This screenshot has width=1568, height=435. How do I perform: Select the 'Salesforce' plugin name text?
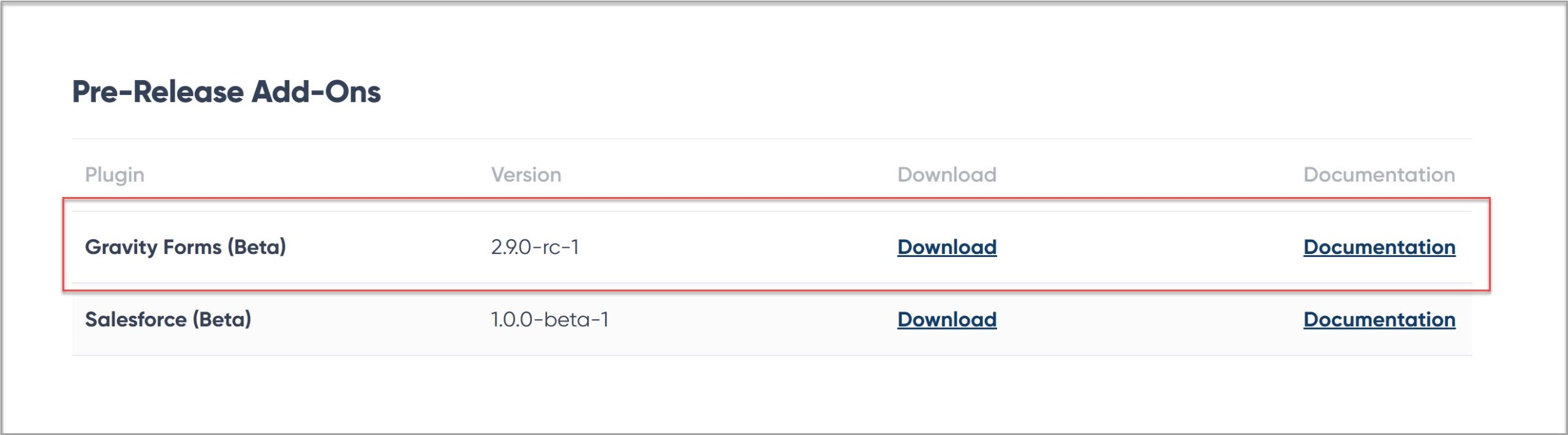point(136,319)
